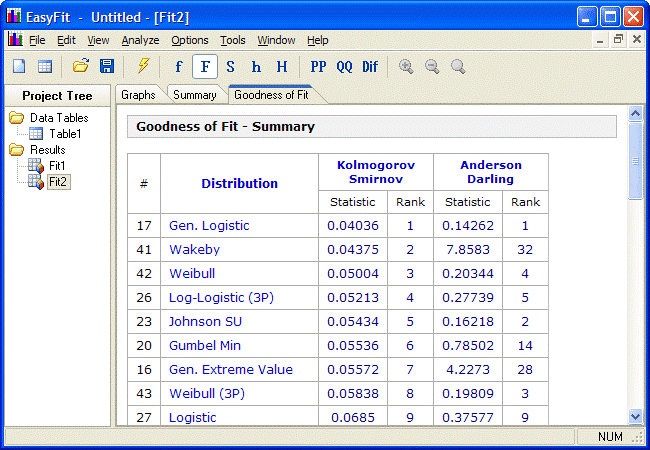Open the Gen. Logistic distribution link
Image resolution: width=650 pixels, height=450 pixels.
[209, 226]
